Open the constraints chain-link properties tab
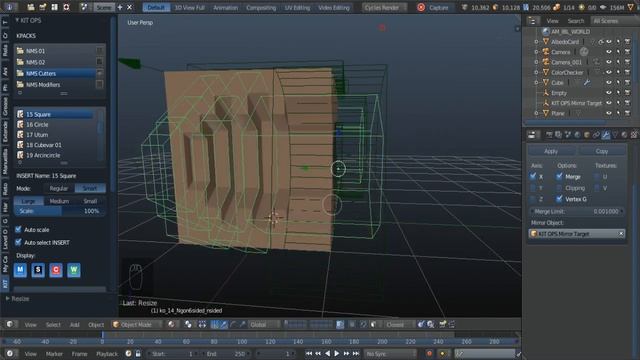Screen dimensions: 640x360 point(596,135)
